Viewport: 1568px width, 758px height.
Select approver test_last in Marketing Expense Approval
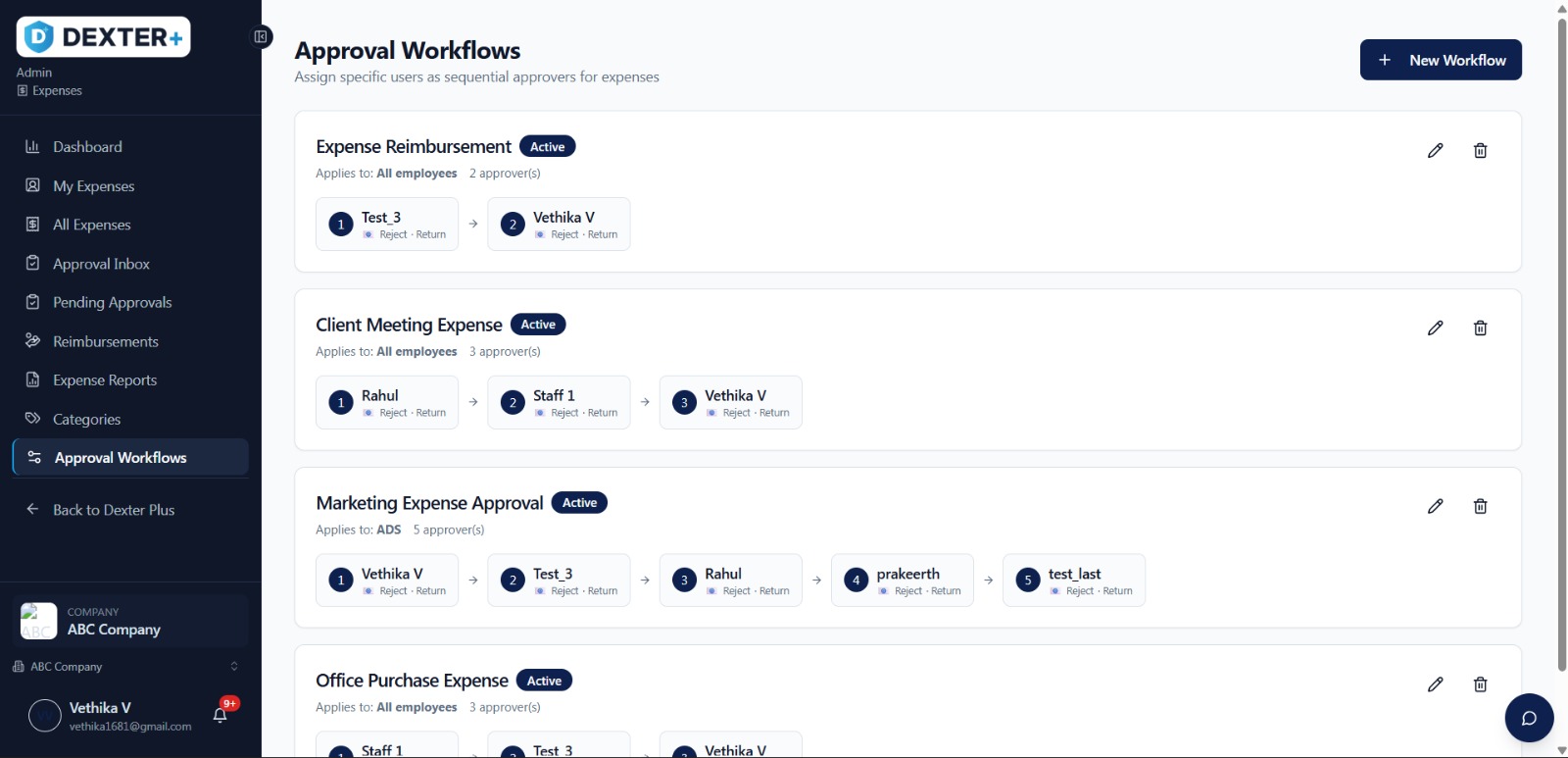tap(1074, 581)
